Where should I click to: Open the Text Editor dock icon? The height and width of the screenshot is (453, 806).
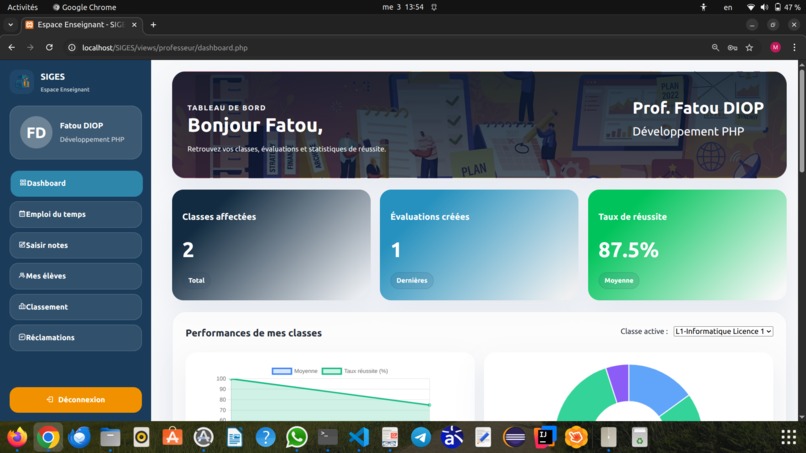click(x=483, y=438)
